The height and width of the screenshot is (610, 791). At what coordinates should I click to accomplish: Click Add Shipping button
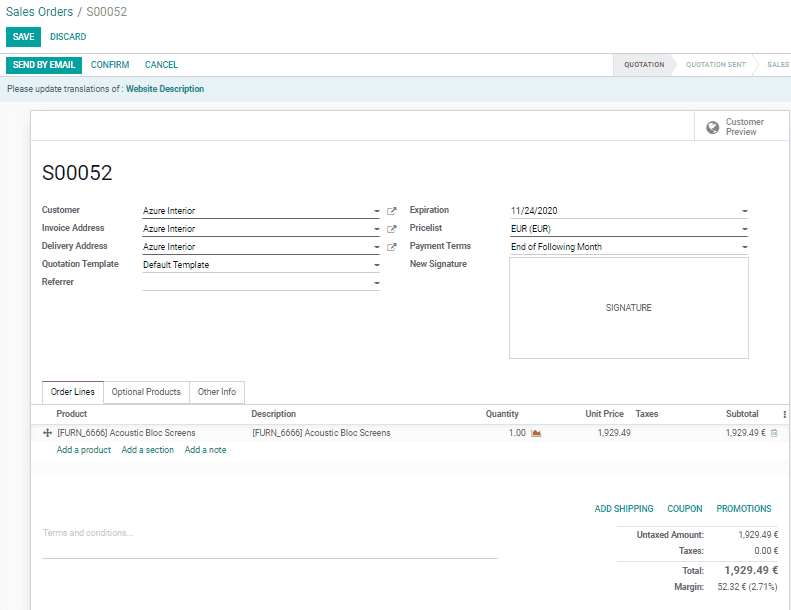tap(624, 509)
